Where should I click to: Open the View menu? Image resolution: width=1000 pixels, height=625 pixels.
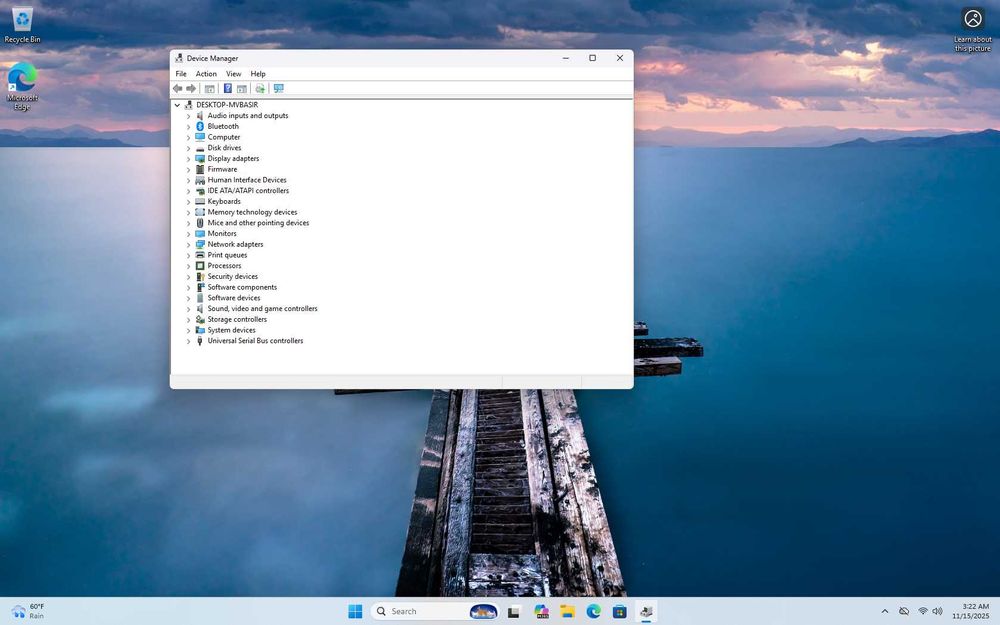(233, 74)
